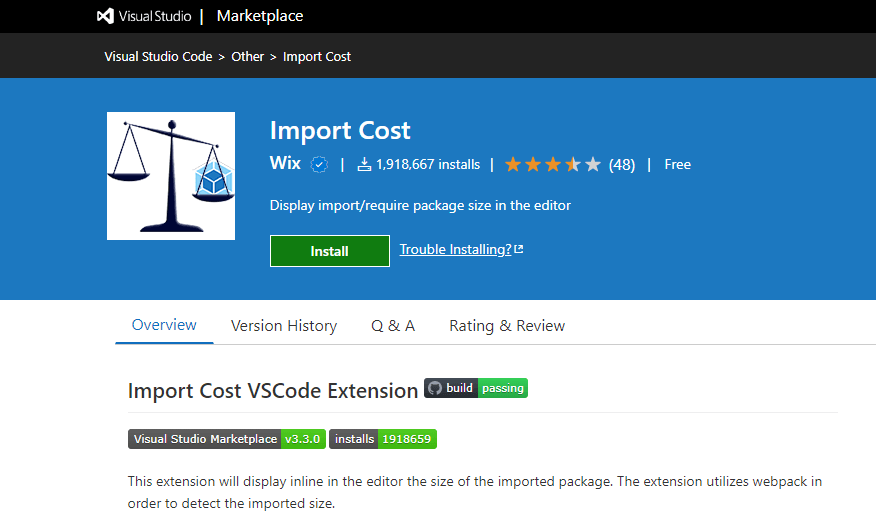The height and width of the screenshot is (514, 876).
Task: Navigate to Visual Studio Code breadcrumb
Action: point(158,57)
